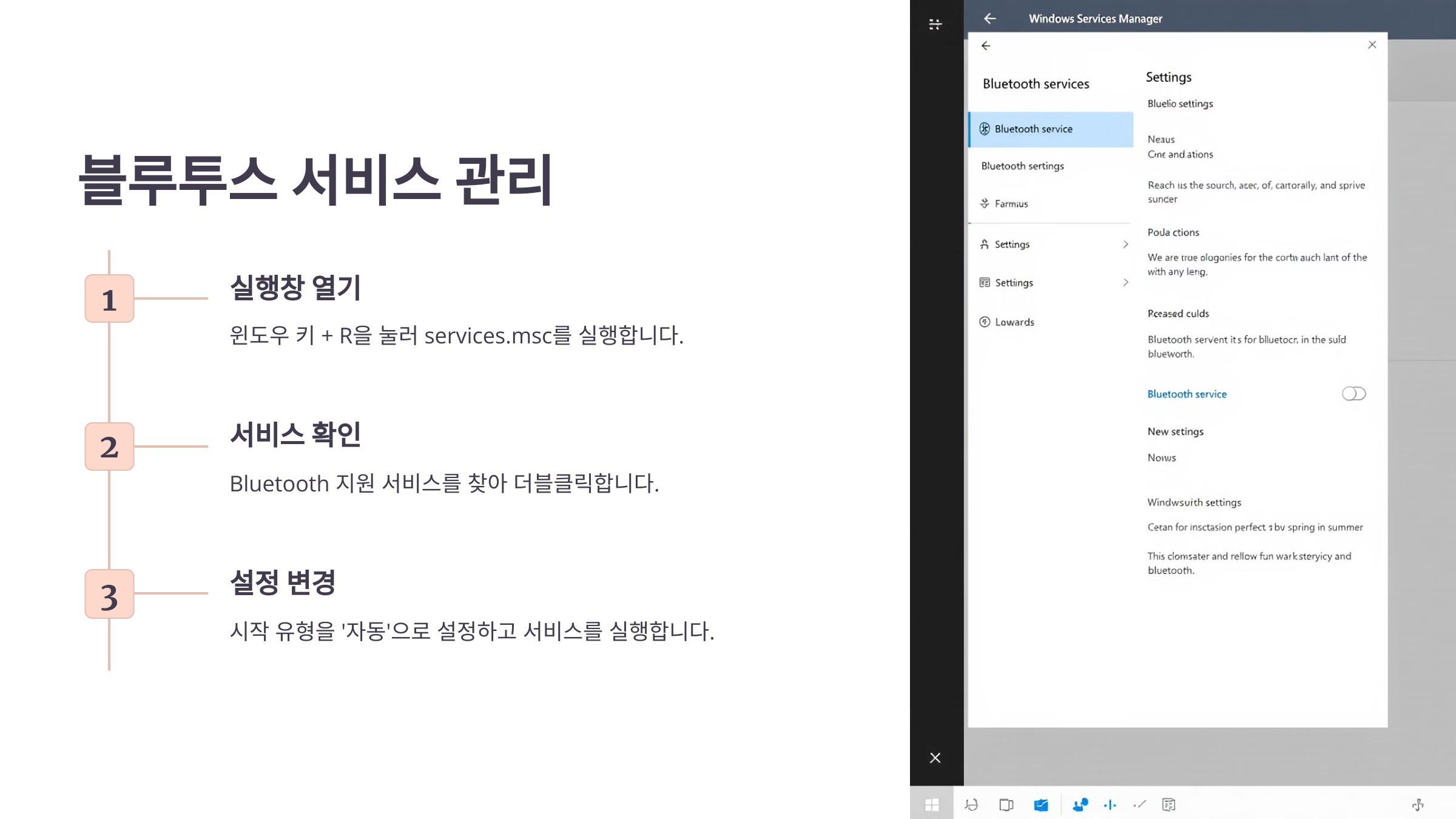Close the Bluetooth services dialog
This screenshot has height=819, width=1456.
click(1372, 45)
